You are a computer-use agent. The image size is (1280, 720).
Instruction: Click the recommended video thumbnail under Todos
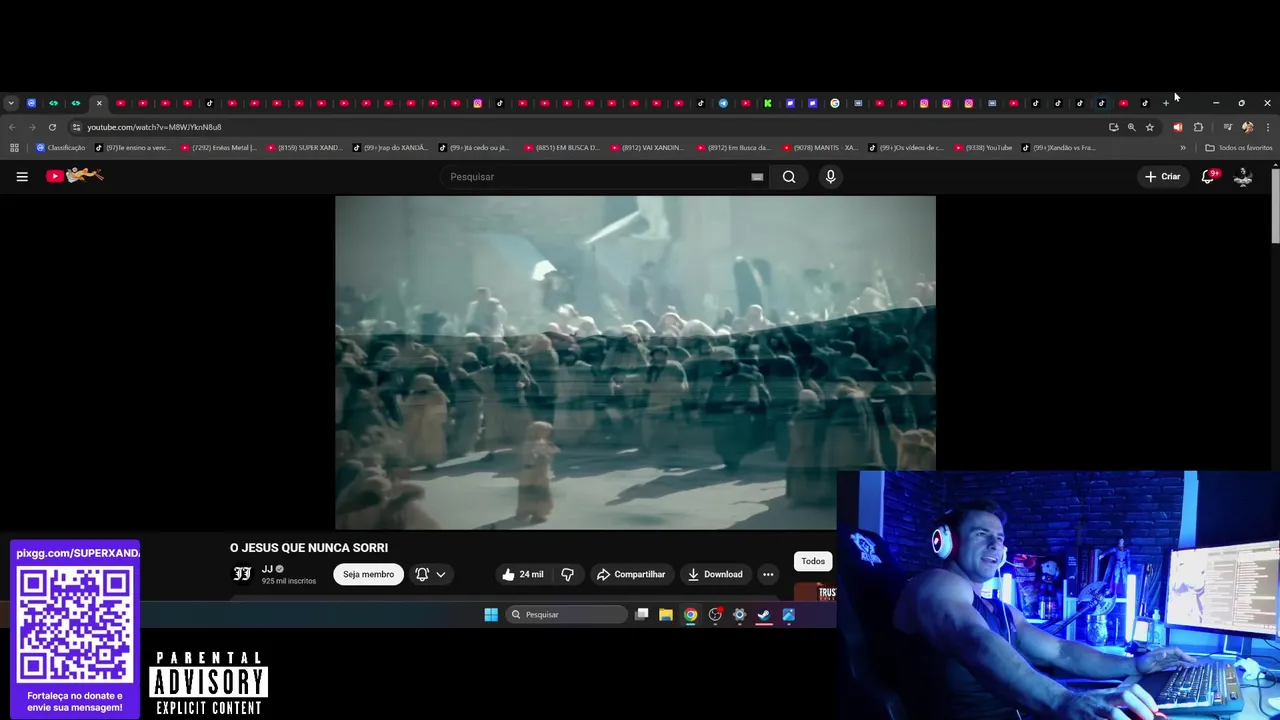click(815, 592)
